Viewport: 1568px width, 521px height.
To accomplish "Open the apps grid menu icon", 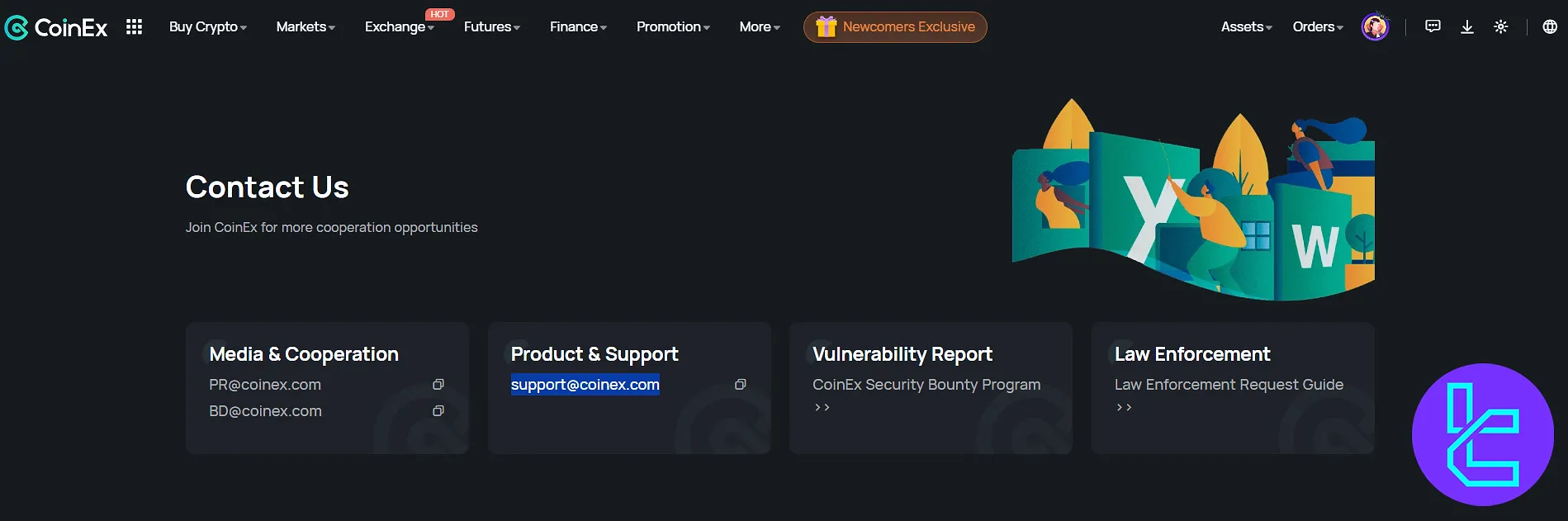I will pos(134,27).
